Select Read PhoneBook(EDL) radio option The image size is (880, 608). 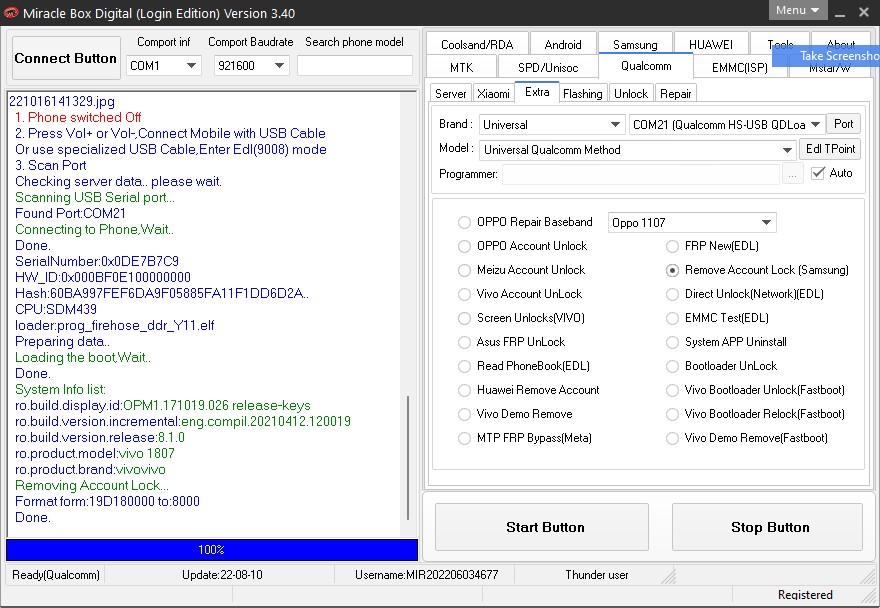(524, 366)
